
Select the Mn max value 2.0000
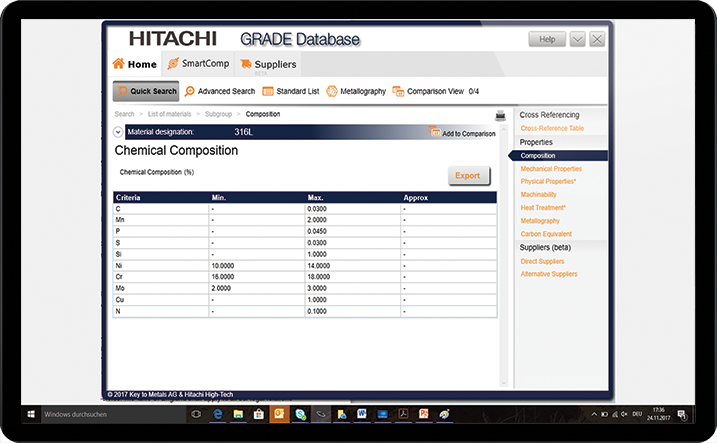click(x=317, y=220)
